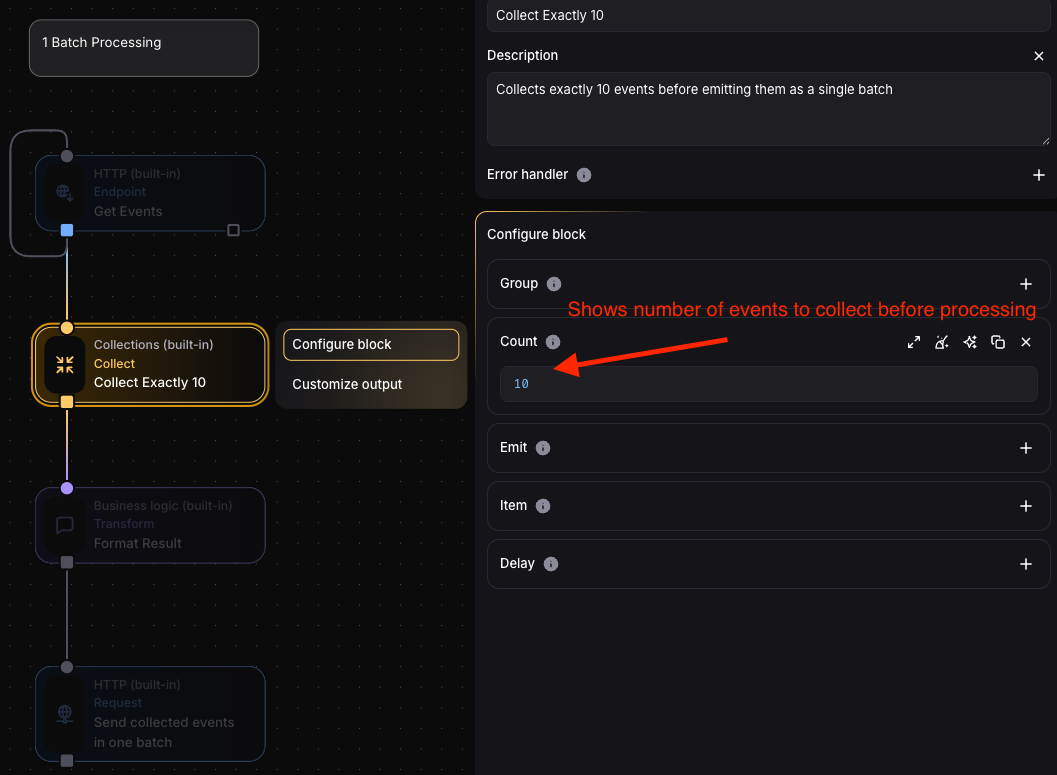Select the Customize output menu item
The width and height of the screenshot is (1057, 775).
[x=347, y=384]
